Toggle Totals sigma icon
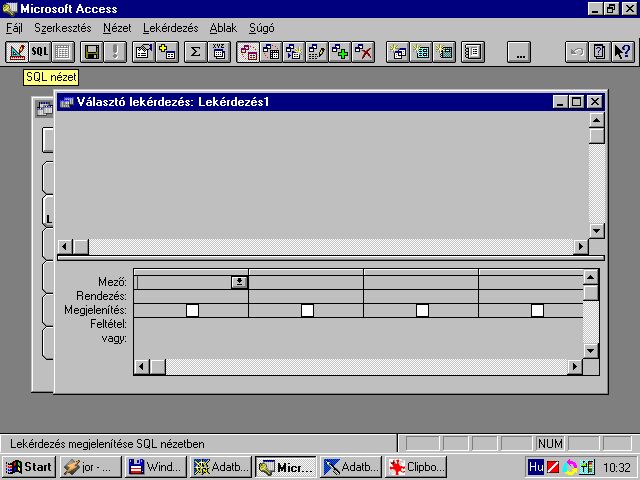The height and width of the screenshot is (480, 640). click(x=196, y=52)
